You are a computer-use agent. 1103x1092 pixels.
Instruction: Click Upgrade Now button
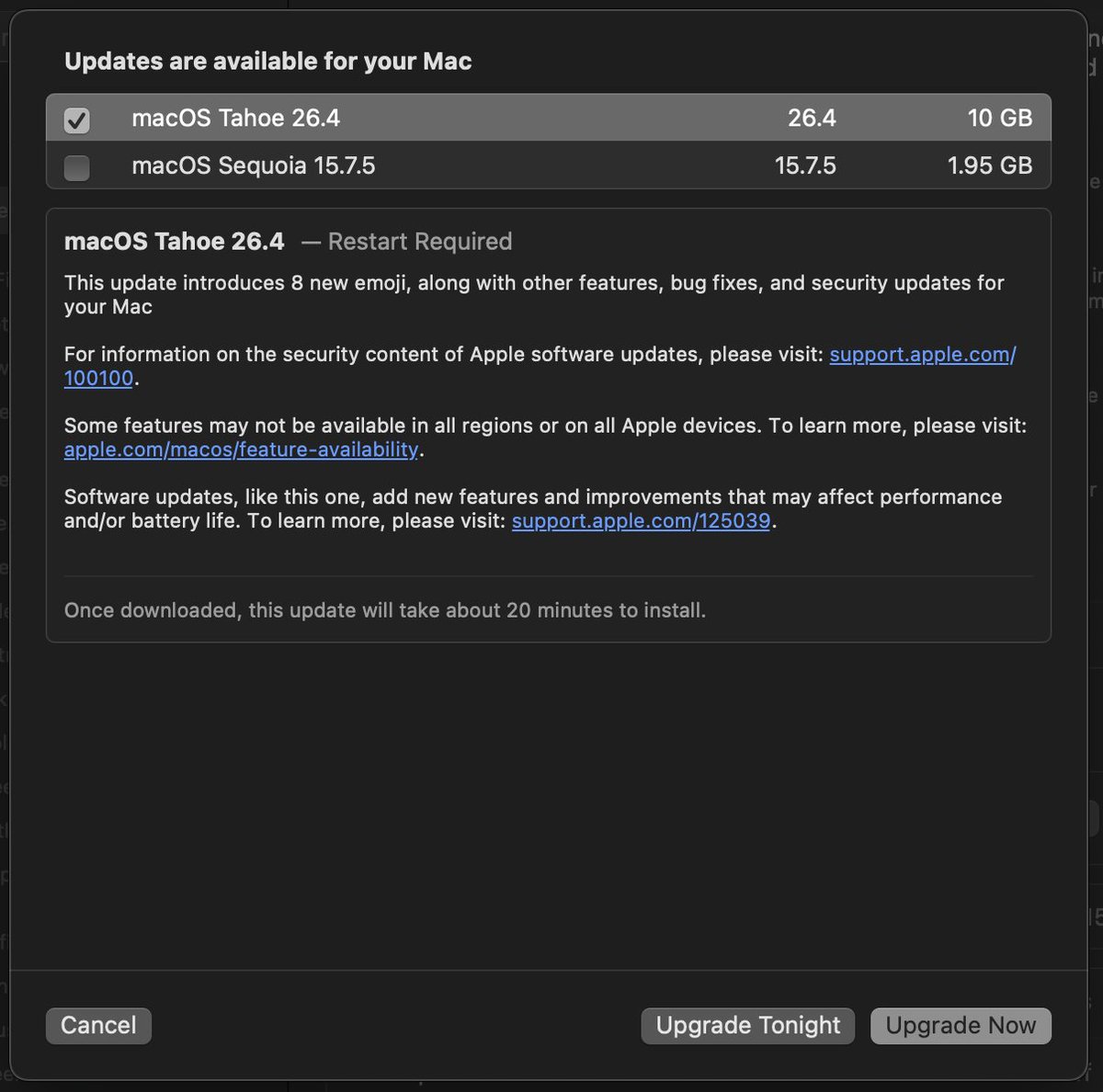961,1025
